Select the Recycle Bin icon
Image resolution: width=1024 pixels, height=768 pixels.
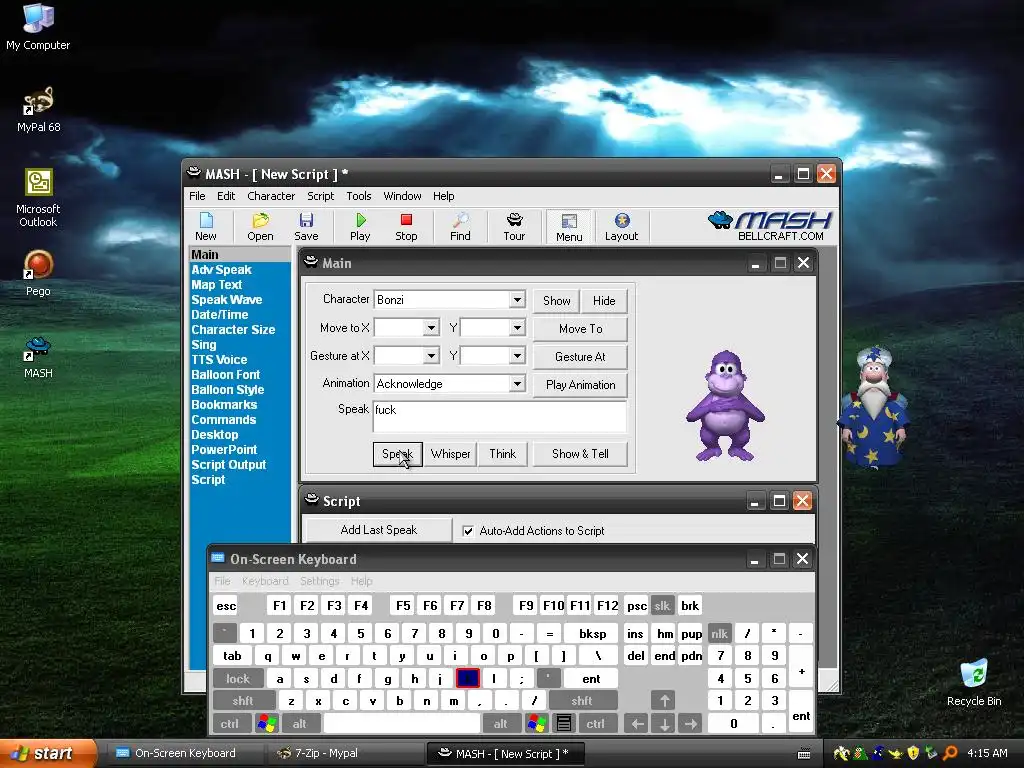(974, 682)
